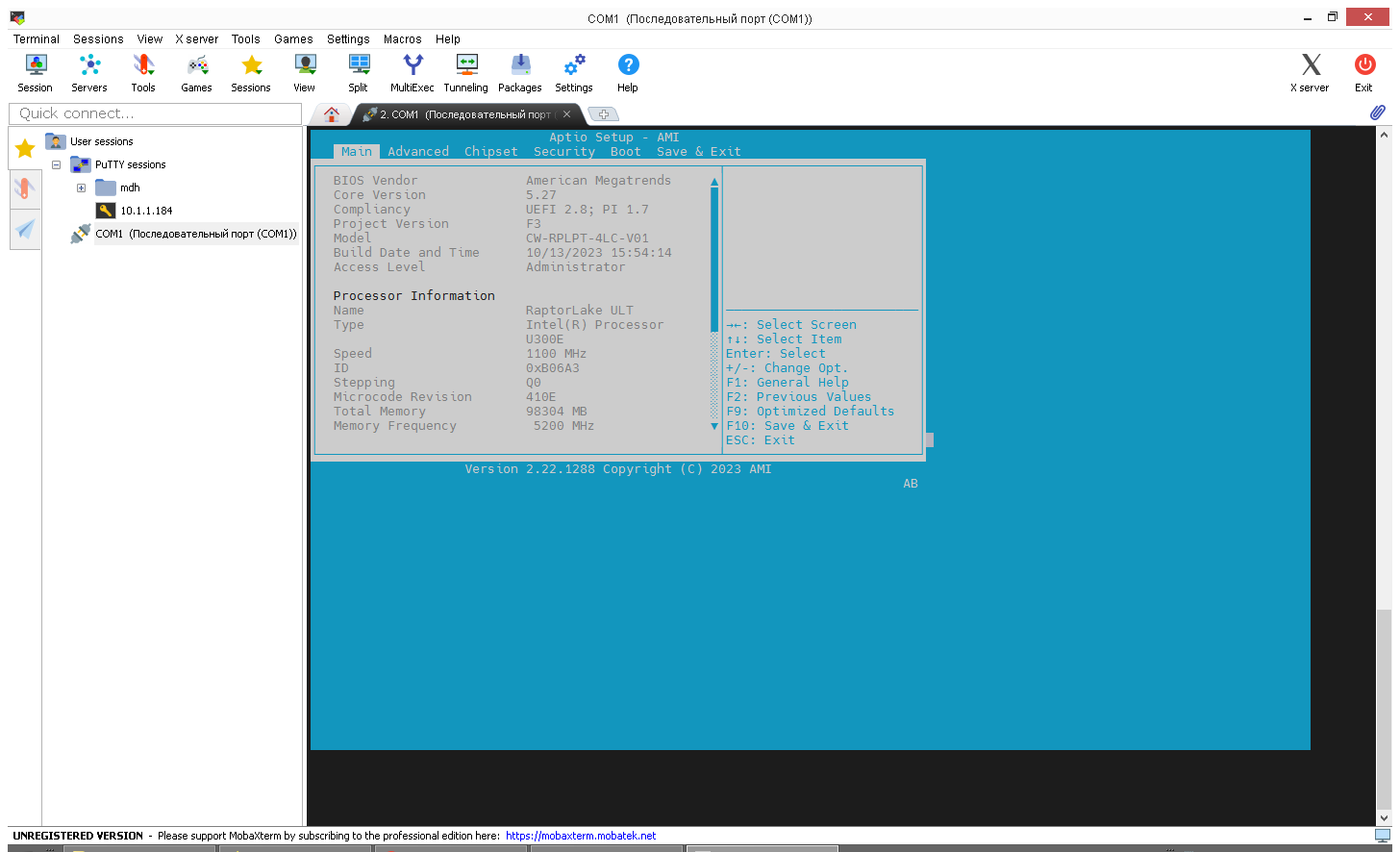Screen dimensions: 1400x852
Task: Click the Memory Frequency row label
Action: [x=395, y=426]
